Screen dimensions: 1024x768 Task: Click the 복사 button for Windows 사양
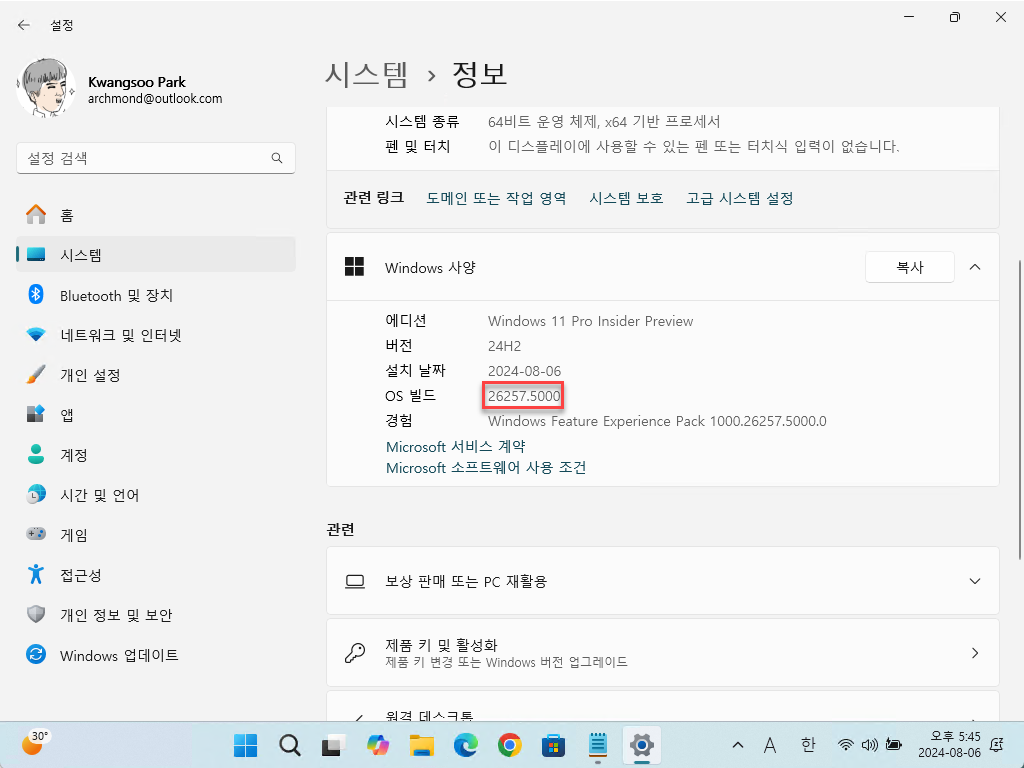[910, 267]
